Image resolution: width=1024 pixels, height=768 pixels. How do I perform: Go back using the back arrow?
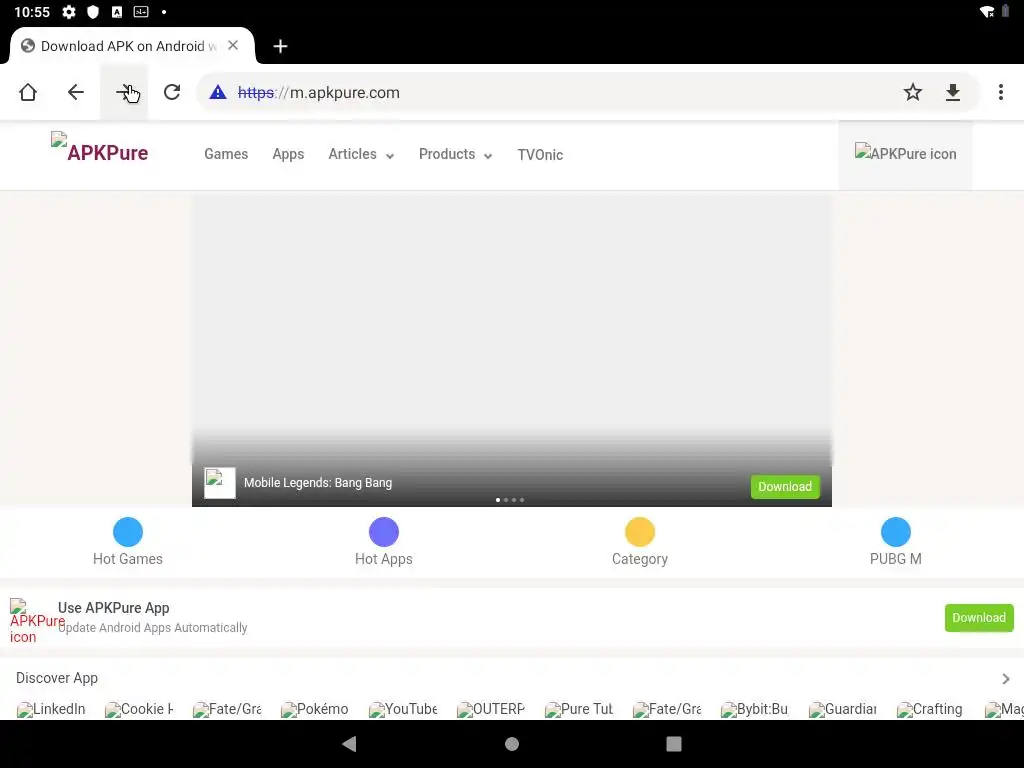click(76, 92)
